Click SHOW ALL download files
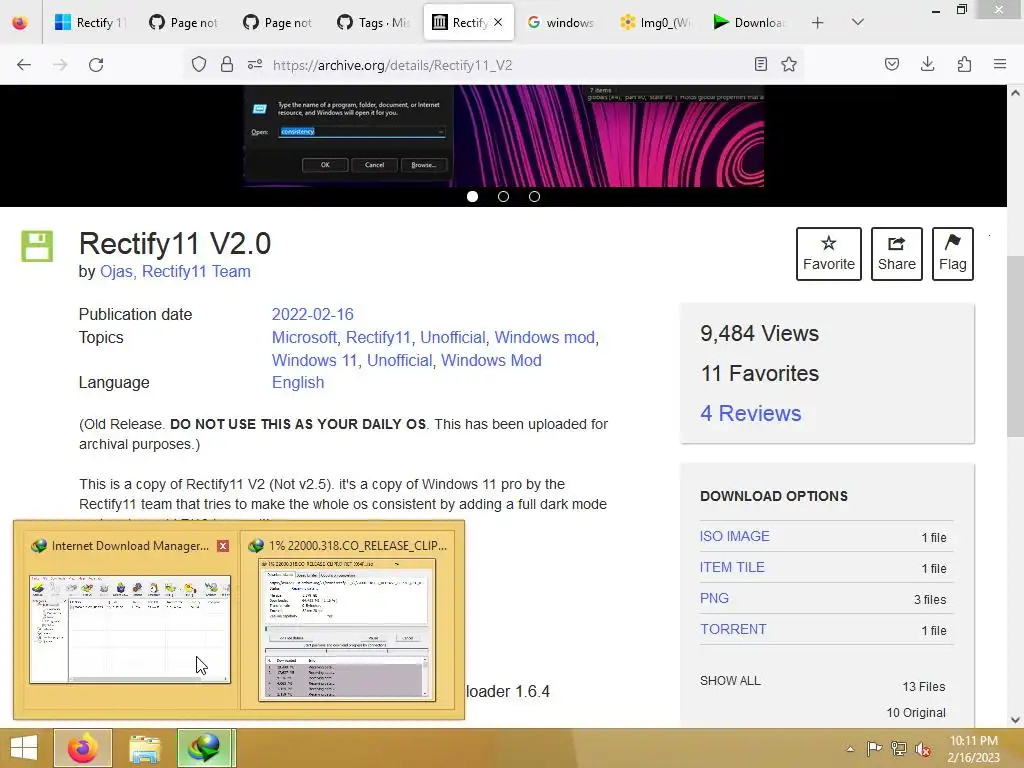 (x=730, y=680)
